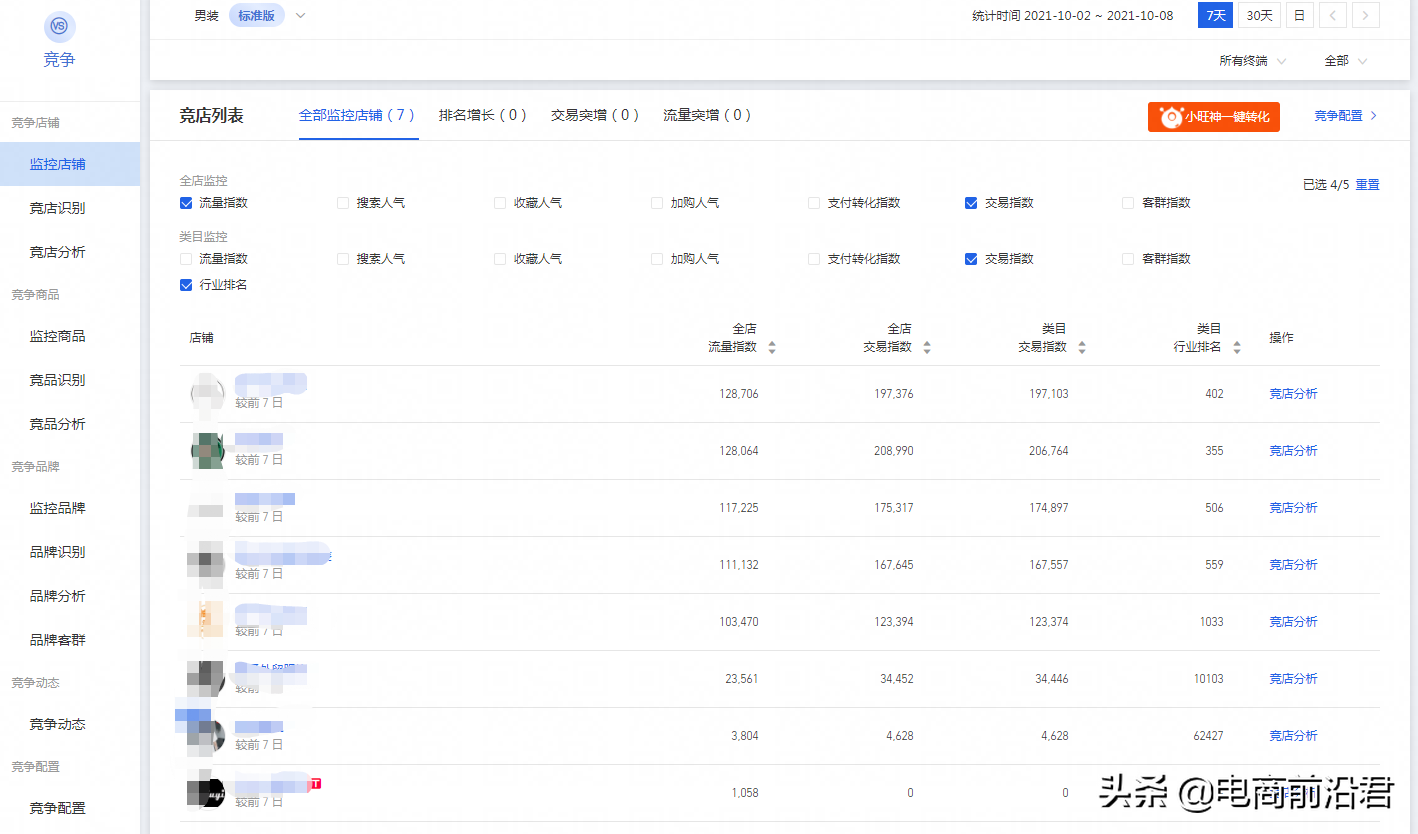Open 监控店铺 in sidebar
The height and width of the screenshot is (834, 1418).
click(70, 164)
